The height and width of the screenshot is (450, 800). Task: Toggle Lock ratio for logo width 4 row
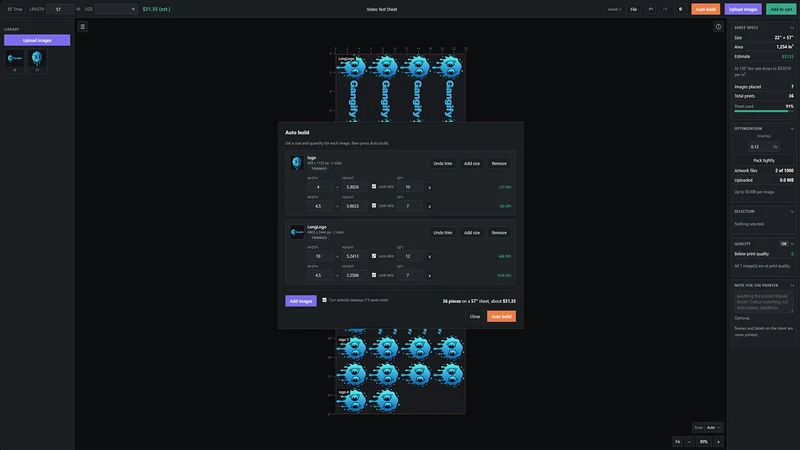coord(374,186)
